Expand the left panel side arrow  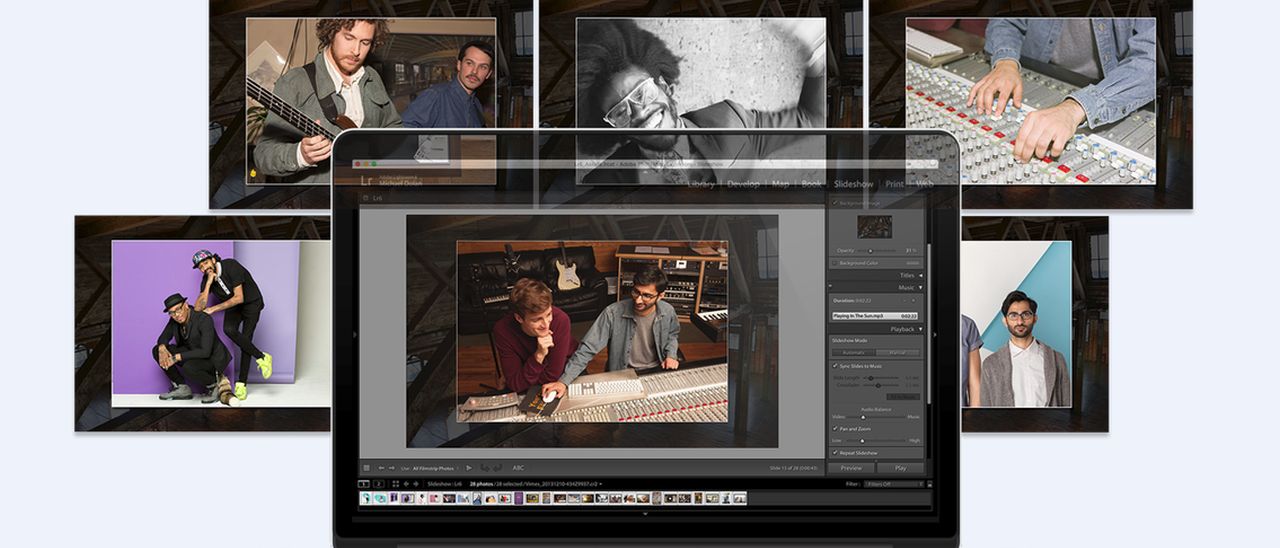point(356,333)
